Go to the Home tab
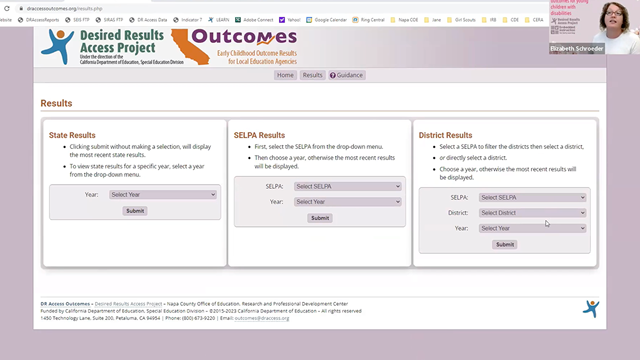 285,75
